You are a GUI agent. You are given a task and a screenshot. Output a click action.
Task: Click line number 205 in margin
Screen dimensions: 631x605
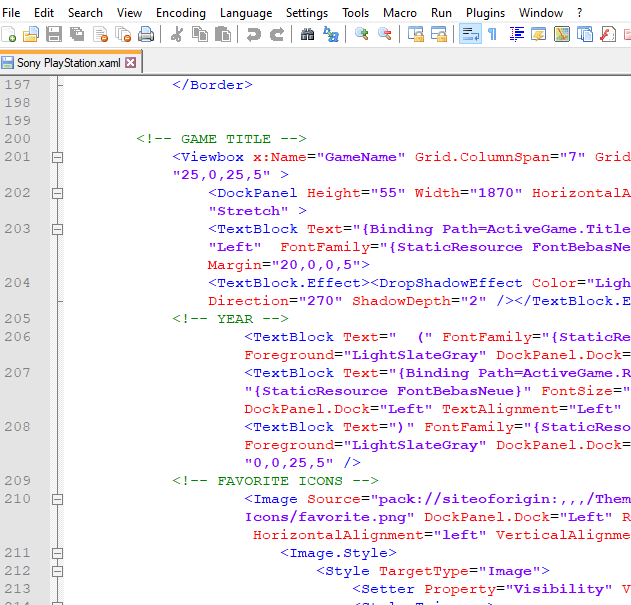17,319
